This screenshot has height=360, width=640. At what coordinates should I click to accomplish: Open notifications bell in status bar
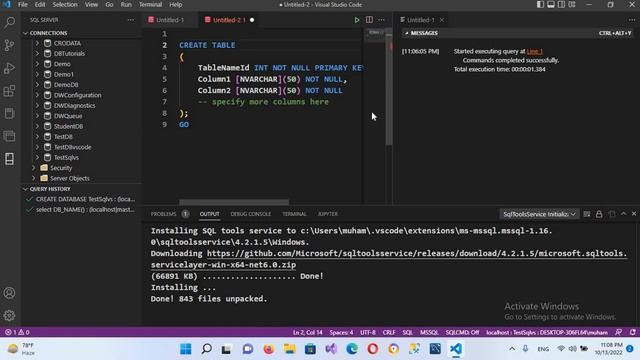(633, 332)
